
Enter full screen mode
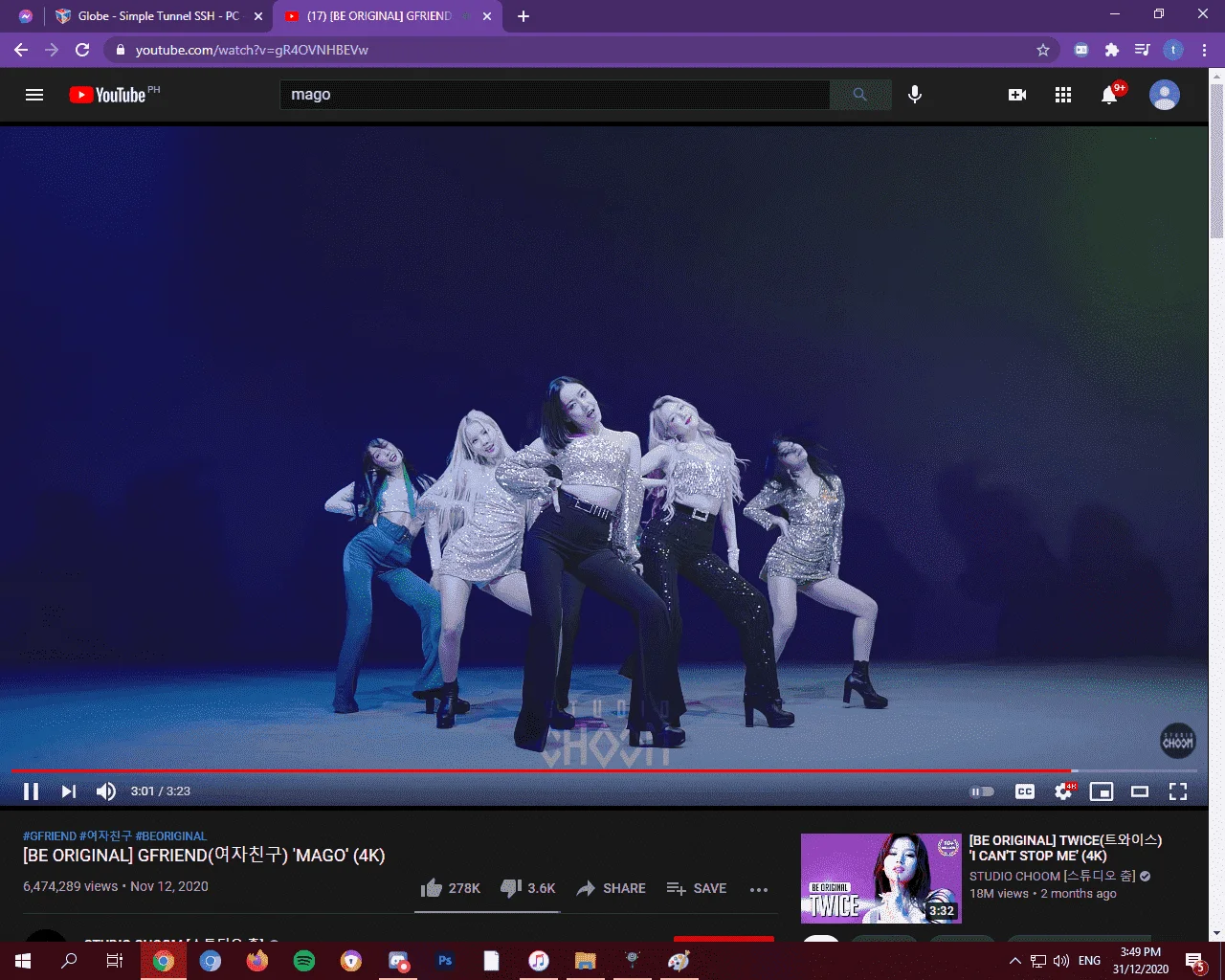[x=1178, y=791]
